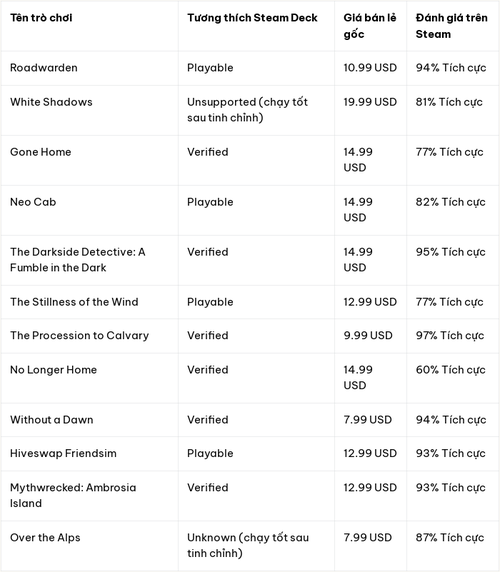Select the 97% Tích cực rating
Viewport: 500px width, 572px height.
450,335
